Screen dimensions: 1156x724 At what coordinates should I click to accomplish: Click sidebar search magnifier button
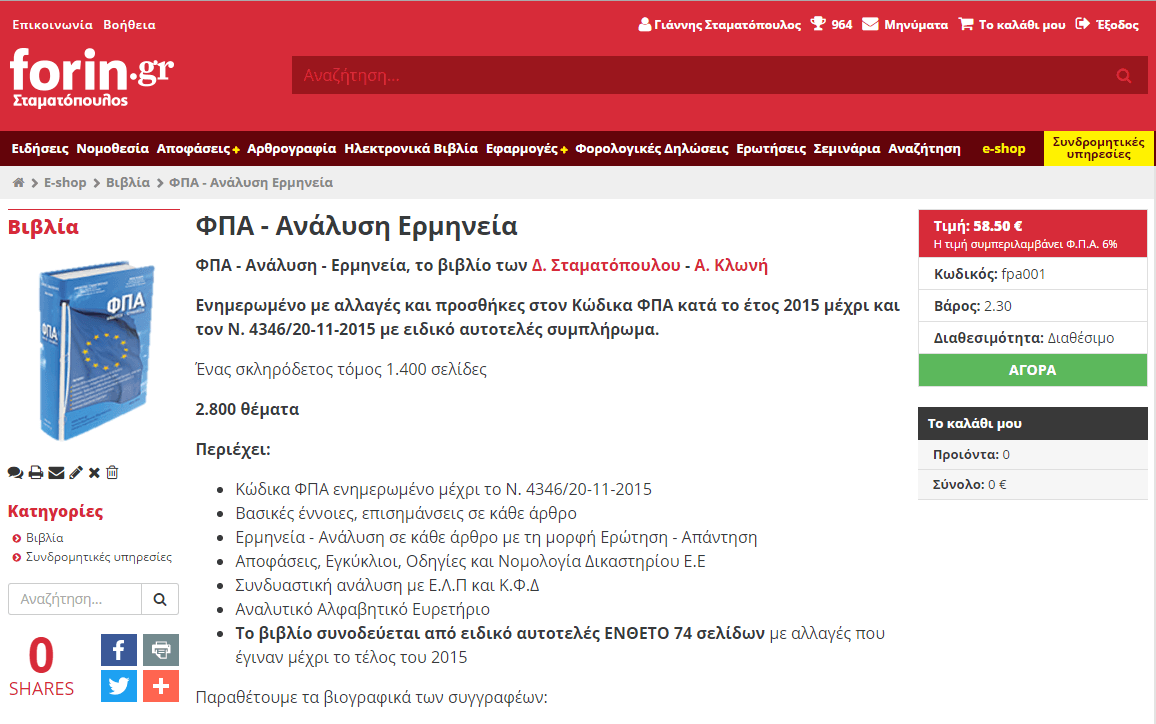[x=160, y=599]
